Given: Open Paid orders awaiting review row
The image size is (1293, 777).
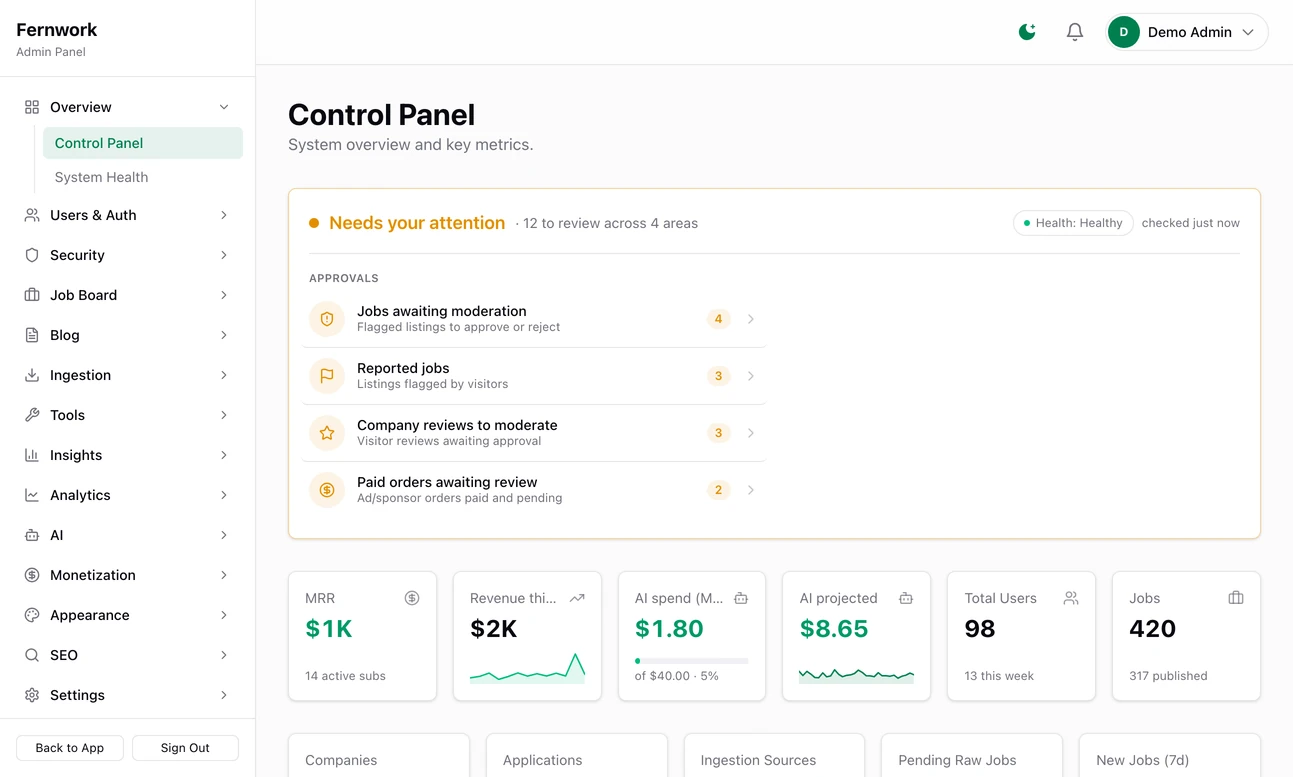Looking at the screenshot, I should [534, 490].
